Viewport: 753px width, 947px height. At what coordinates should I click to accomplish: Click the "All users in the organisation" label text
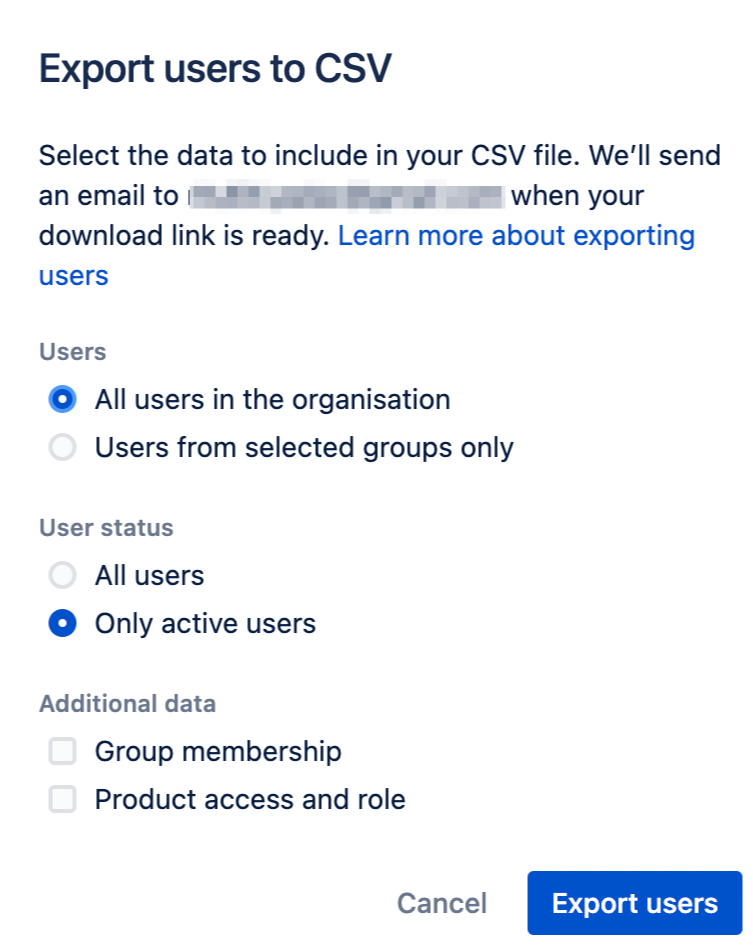(x=272, y=400)
